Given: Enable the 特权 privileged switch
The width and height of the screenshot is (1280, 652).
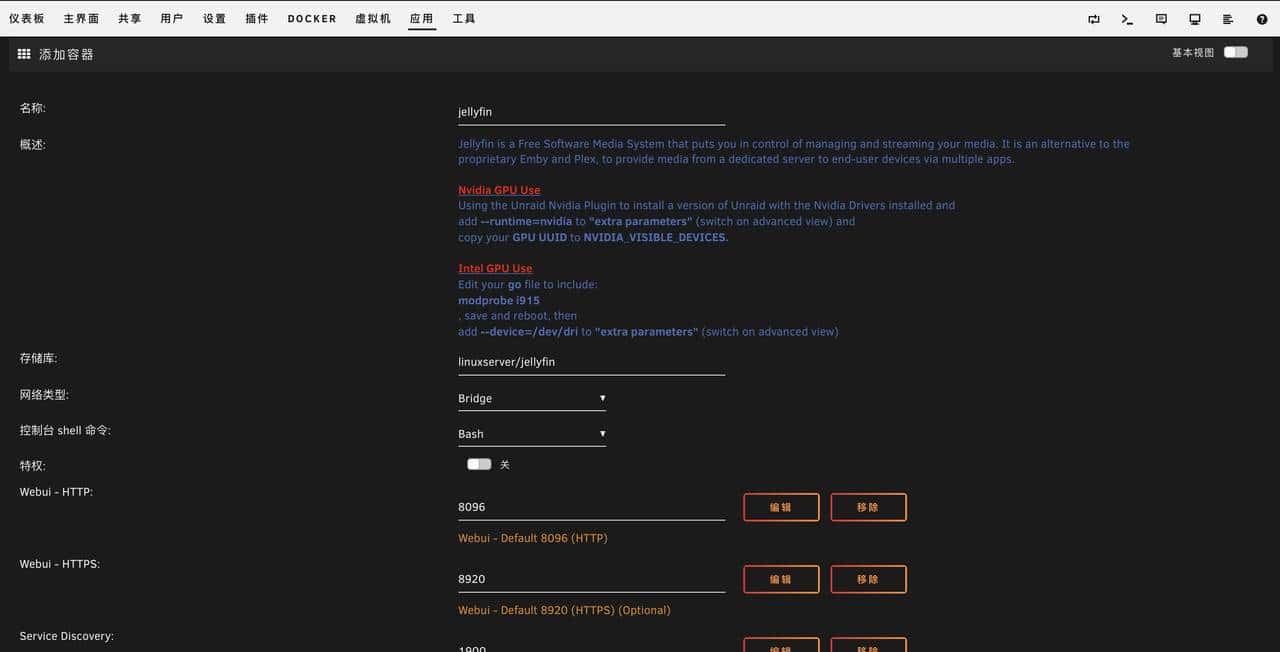Looking at the screenshot, I should [x=478, y=464].
